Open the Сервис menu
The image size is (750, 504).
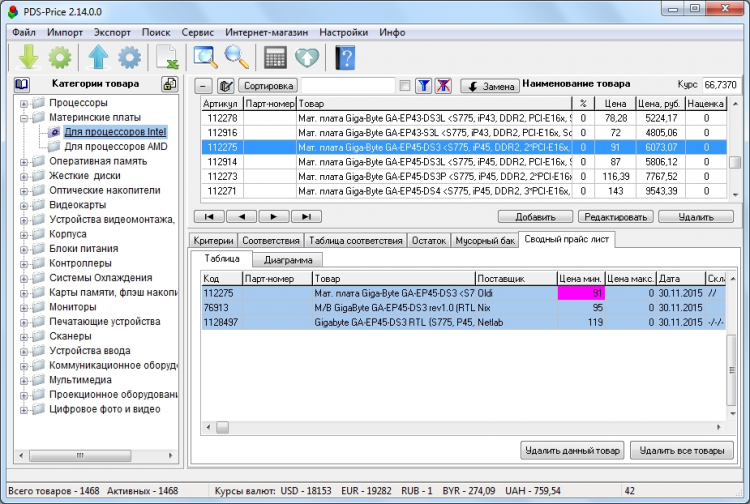click(197, 32)
